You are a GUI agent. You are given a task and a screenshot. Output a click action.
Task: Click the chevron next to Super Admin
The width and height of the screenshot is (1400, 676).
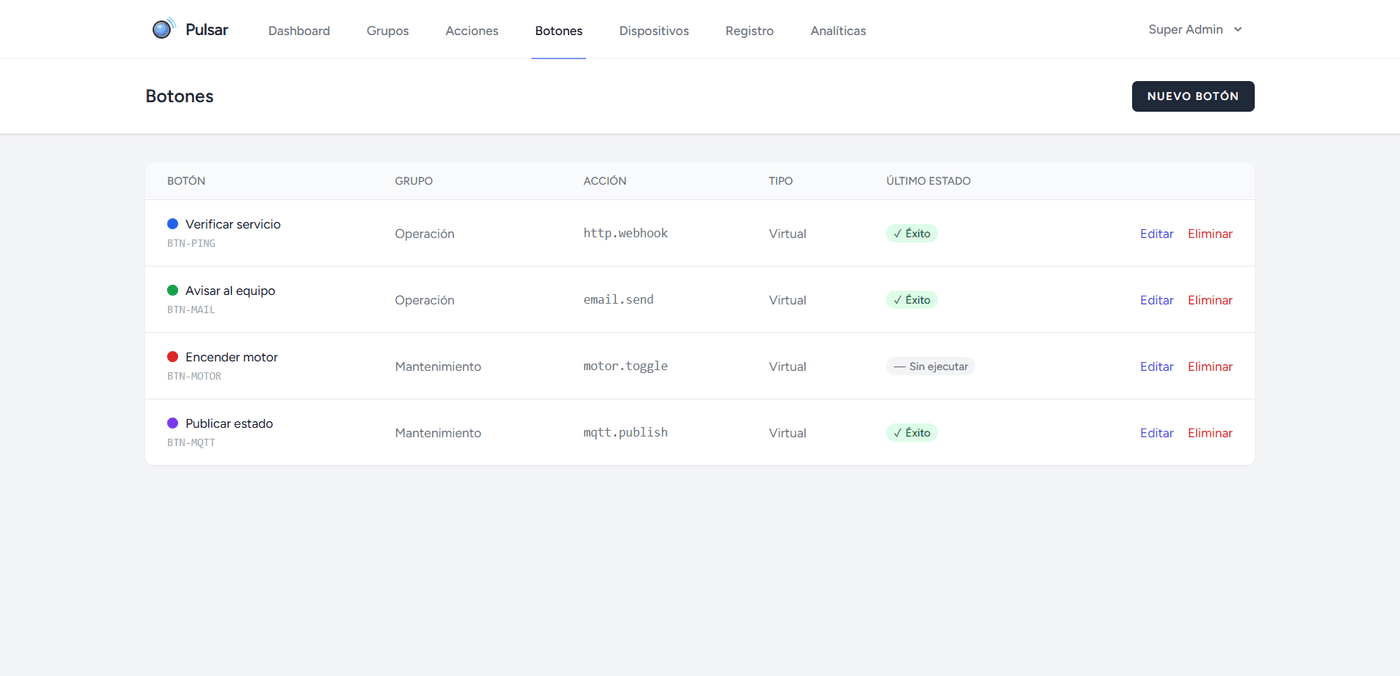[x=1238, y=30]
